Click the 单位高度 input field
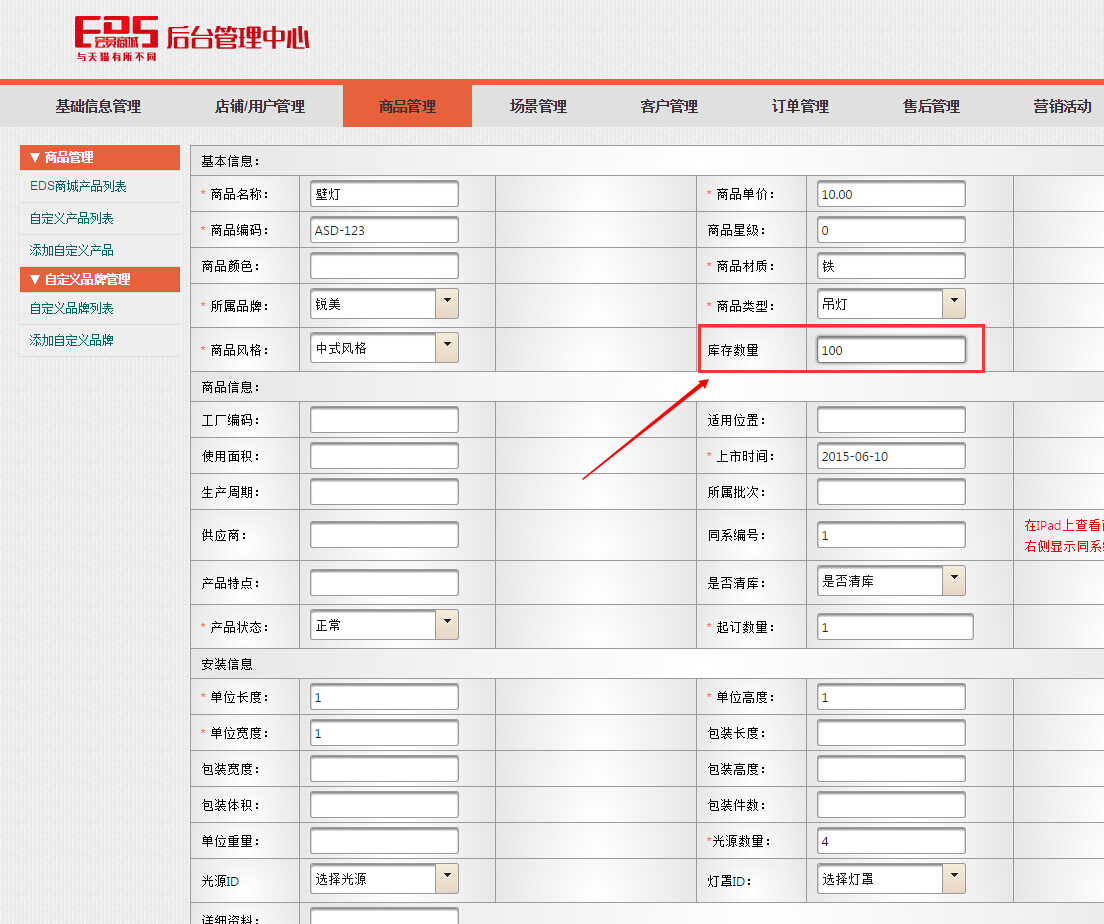The height and width of the screenshot is (924, 1104). coord(891,697)
